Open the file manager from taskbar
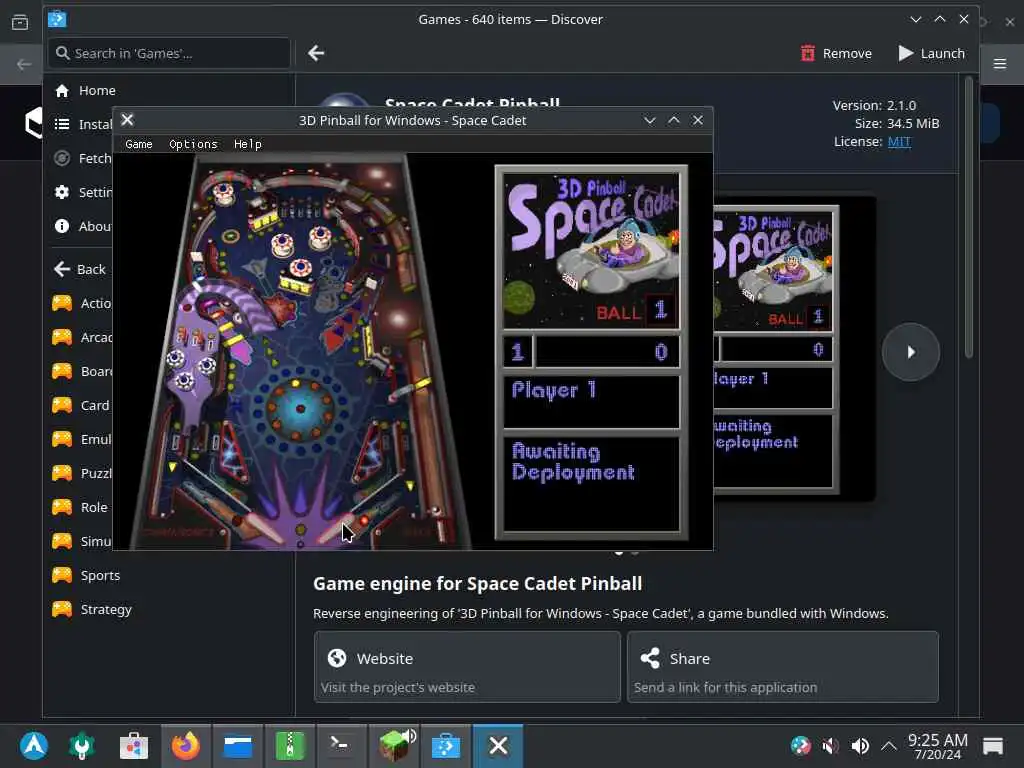The image size is (1024, 768). 238,746
